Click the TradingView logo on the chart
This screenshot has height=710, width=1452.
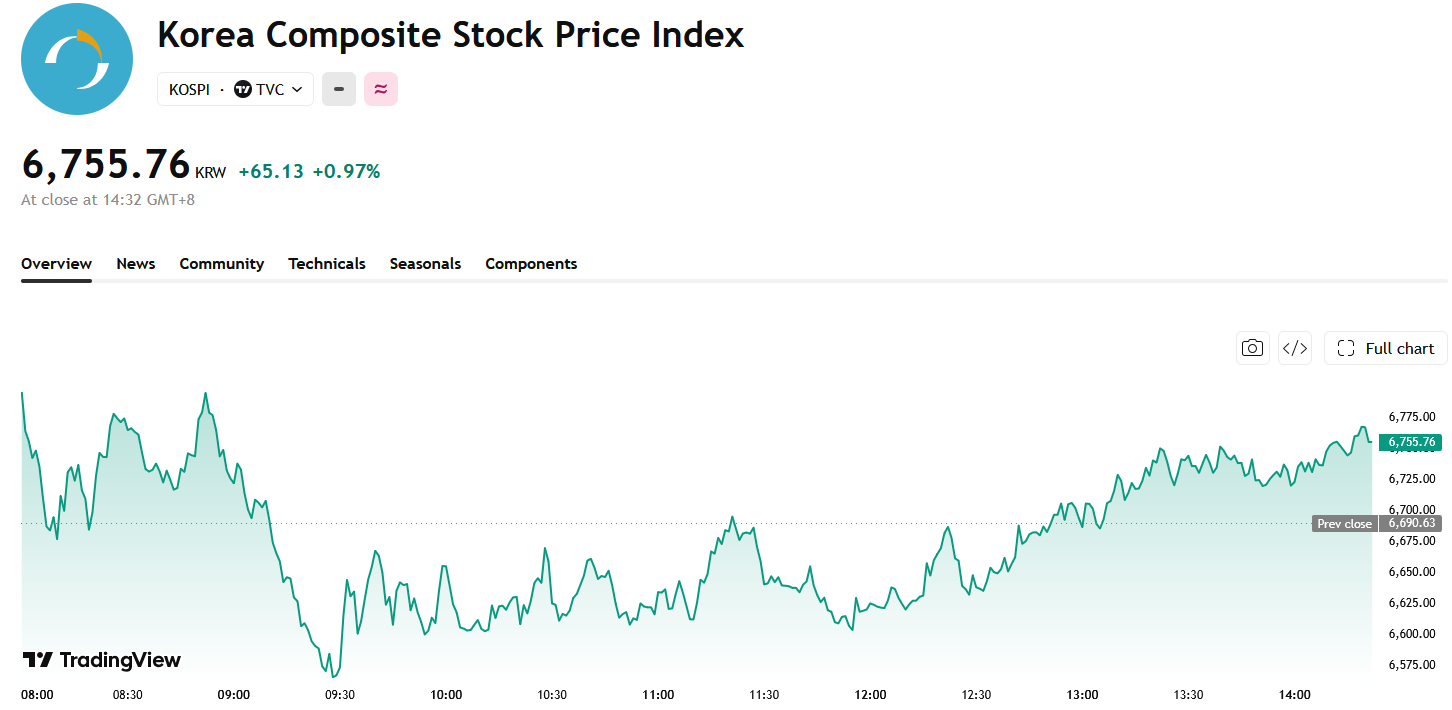coord(102,660)
